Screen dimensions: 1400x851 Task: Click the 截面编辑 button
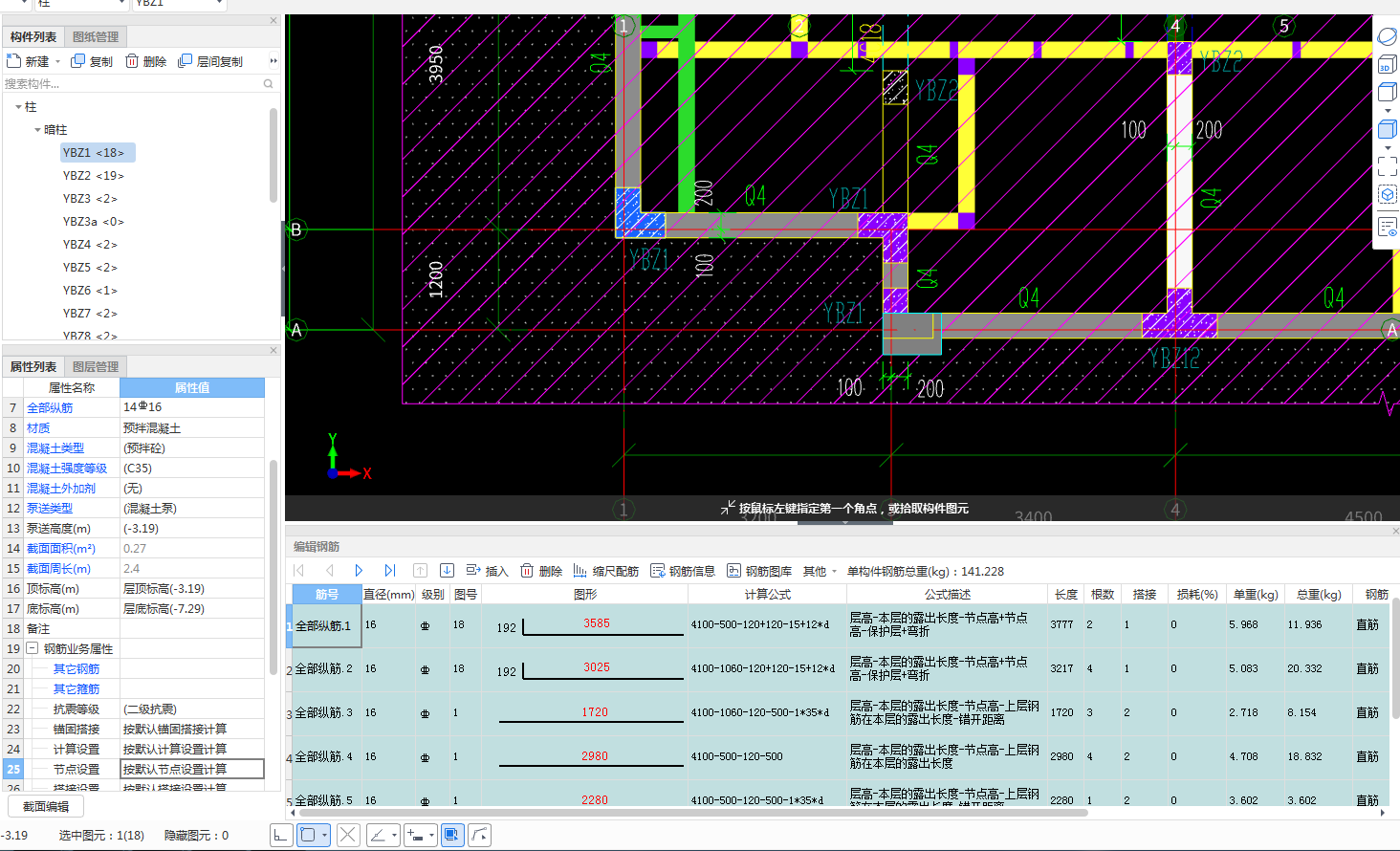46,807
